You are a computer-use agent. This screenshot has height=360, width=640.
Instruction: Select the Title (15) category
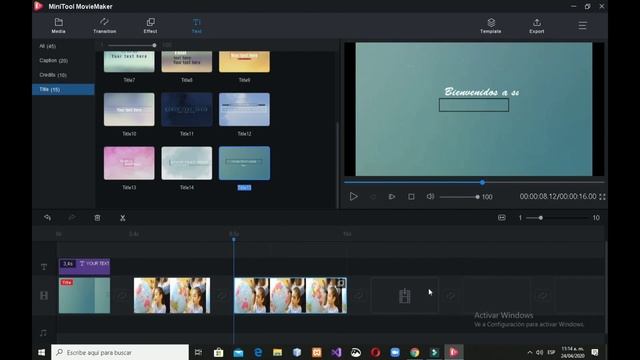pos(63,89)
